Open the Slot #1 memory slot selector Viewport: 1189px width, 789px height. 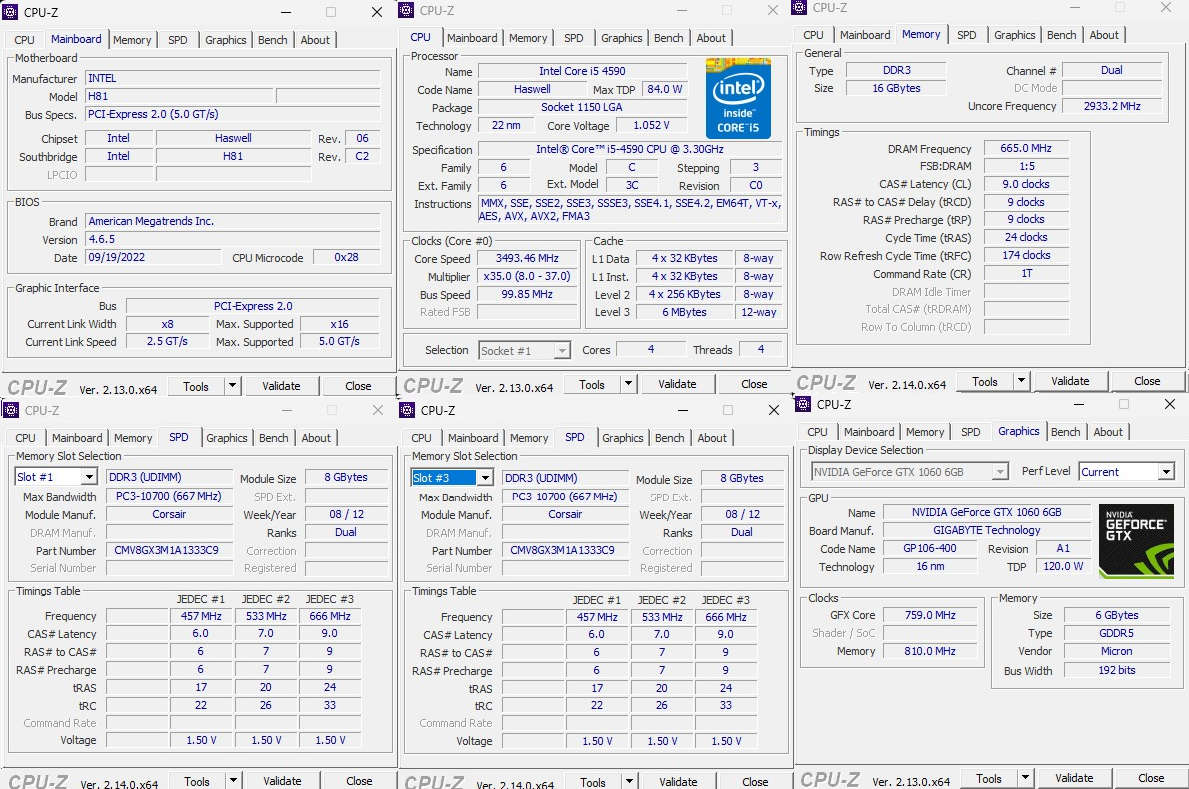[55, 476]
